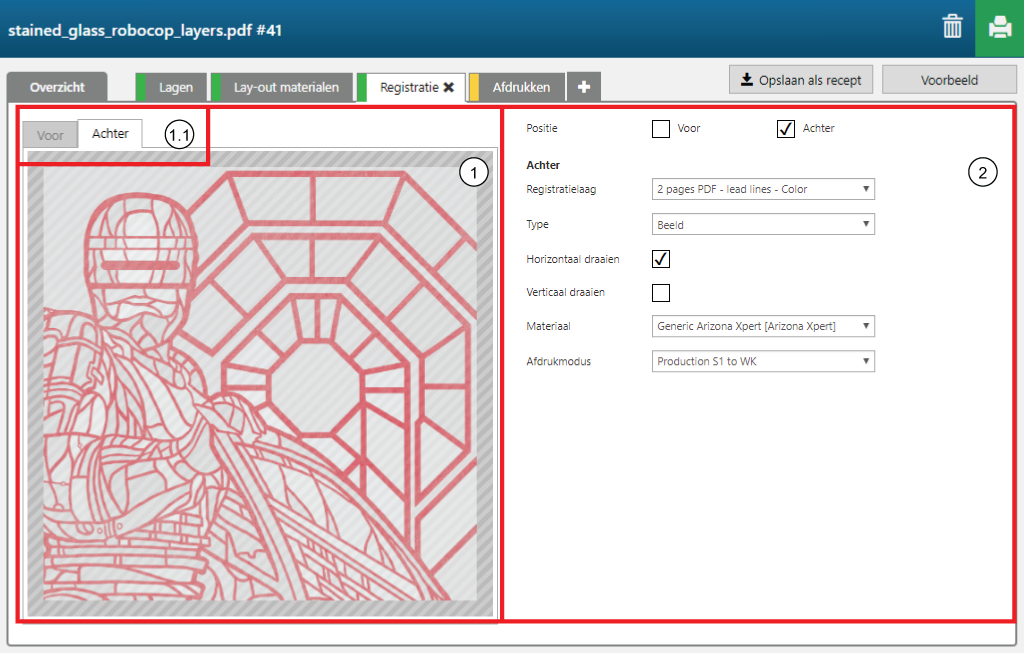Viewport: 1024px width, 653px height.
Task: Click the Voorbeeld button
Action: pos(949,80)
